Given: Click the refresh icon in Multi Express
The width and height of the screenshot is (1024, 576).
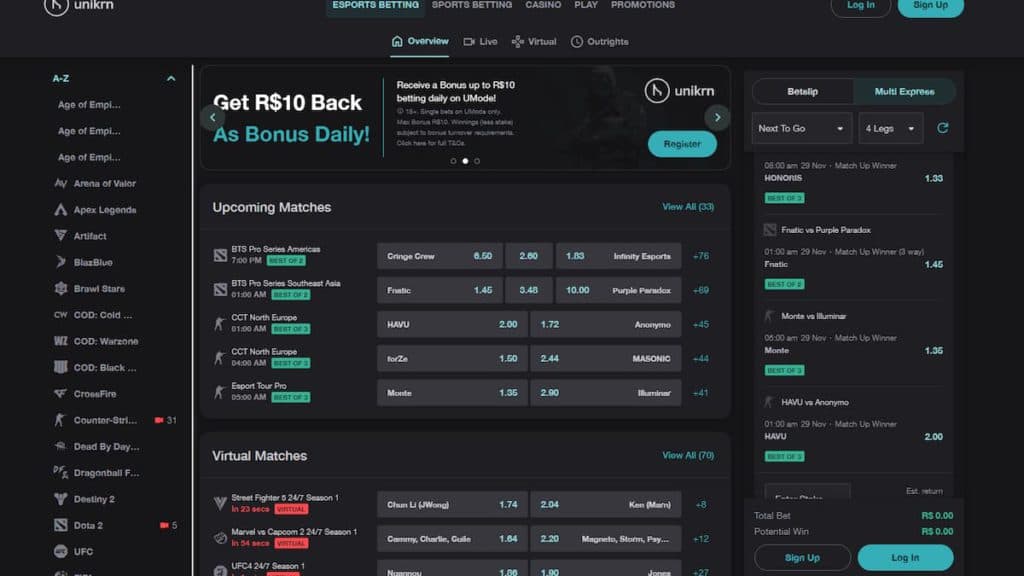Looking at the screenshot, I should click(942, 128).
